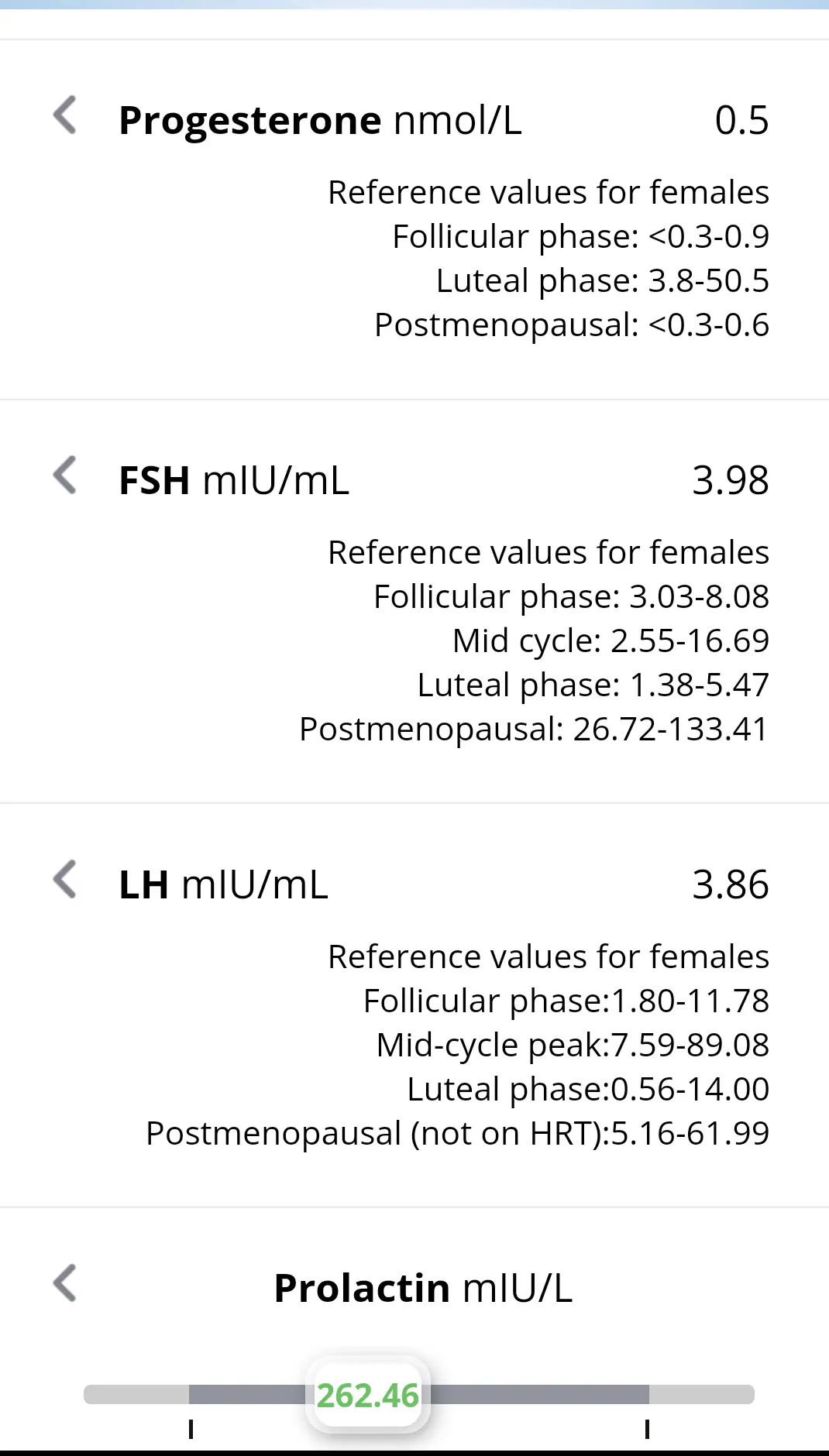The width and height of the screenshot is (829, 1456).
Task: Tap the FSH result value 3.98
Action: pos(730,480)
